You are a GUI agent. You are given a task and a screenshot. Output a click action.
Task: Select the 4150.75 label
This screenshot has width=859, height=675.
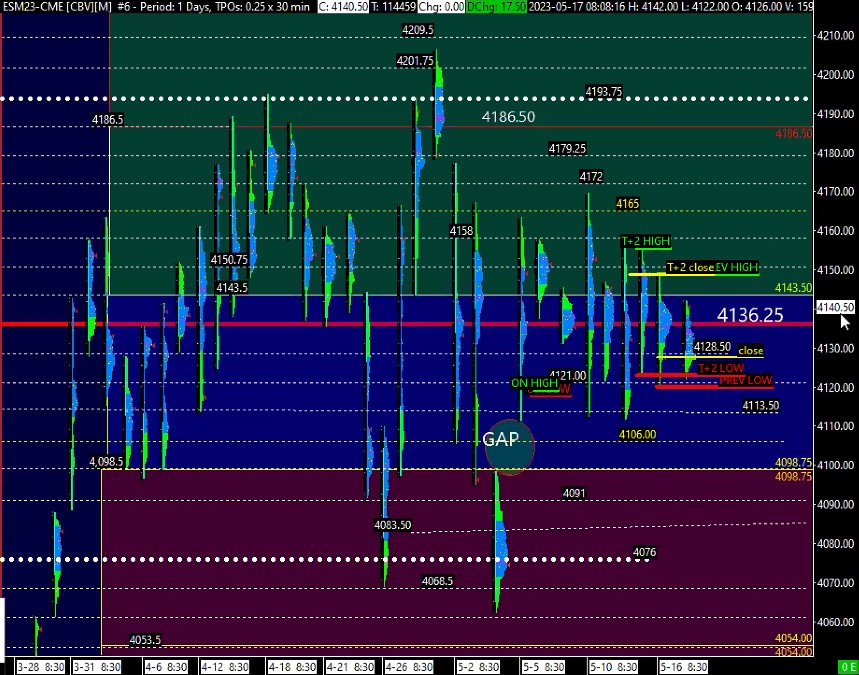(x=229, y=260)
